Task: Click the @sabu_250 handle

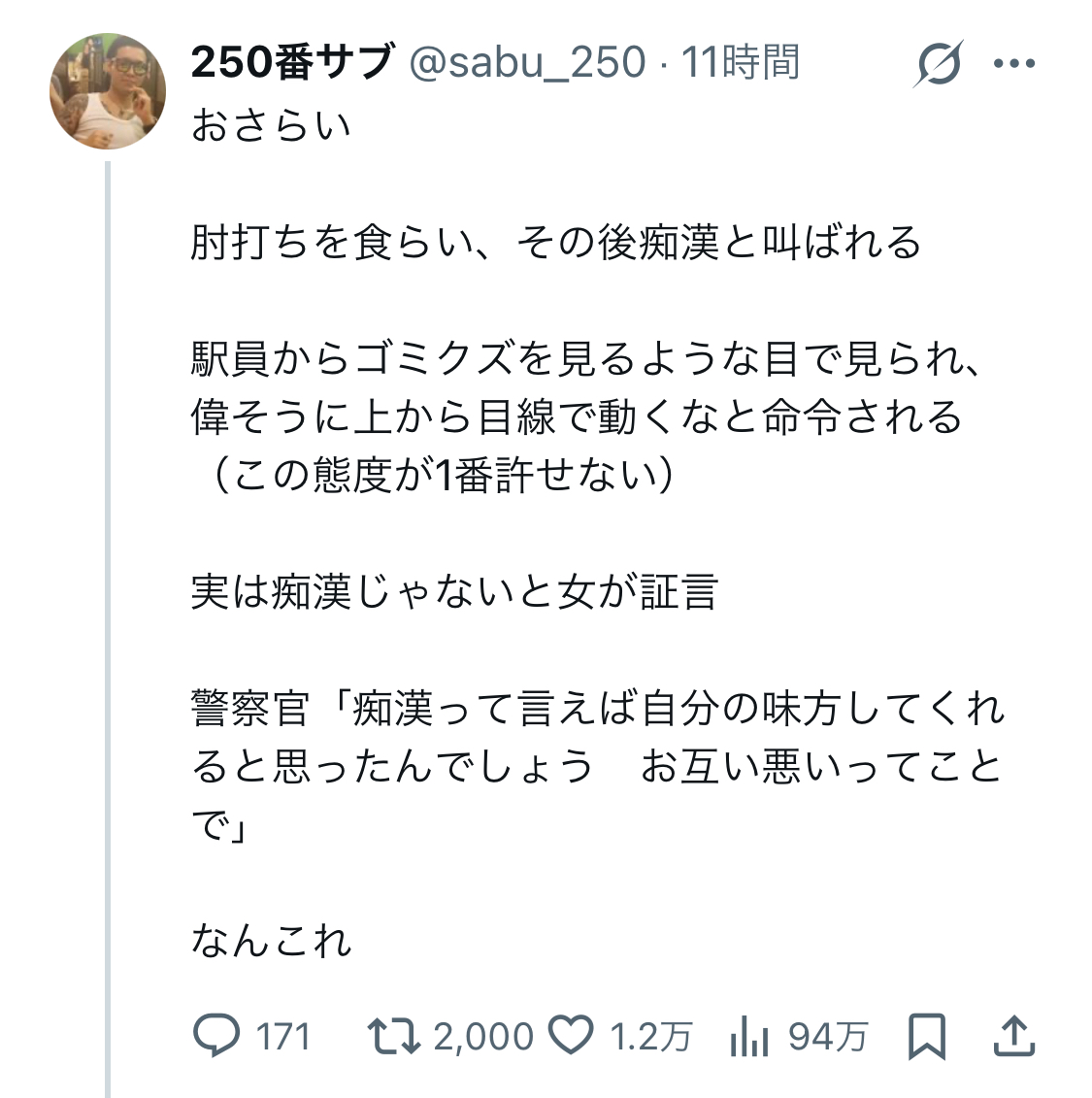Action: 527,62
